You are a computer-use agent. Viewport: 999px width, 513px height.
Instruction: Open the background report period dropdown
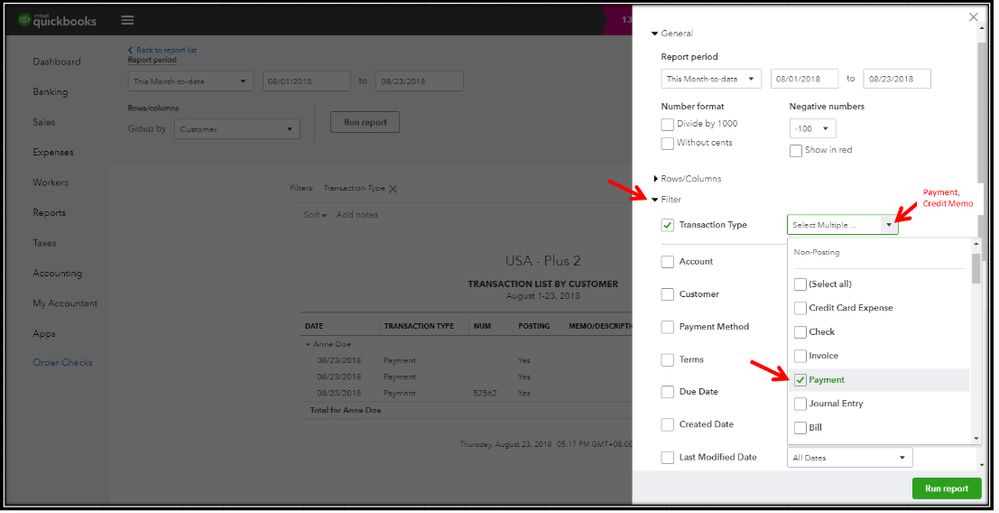point(190,81)
